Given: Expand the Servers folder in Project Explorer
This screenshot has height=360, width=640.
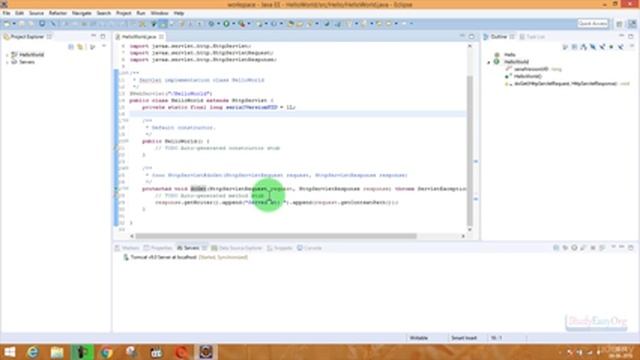Looking at the screenshot, I should pos(7,62).
